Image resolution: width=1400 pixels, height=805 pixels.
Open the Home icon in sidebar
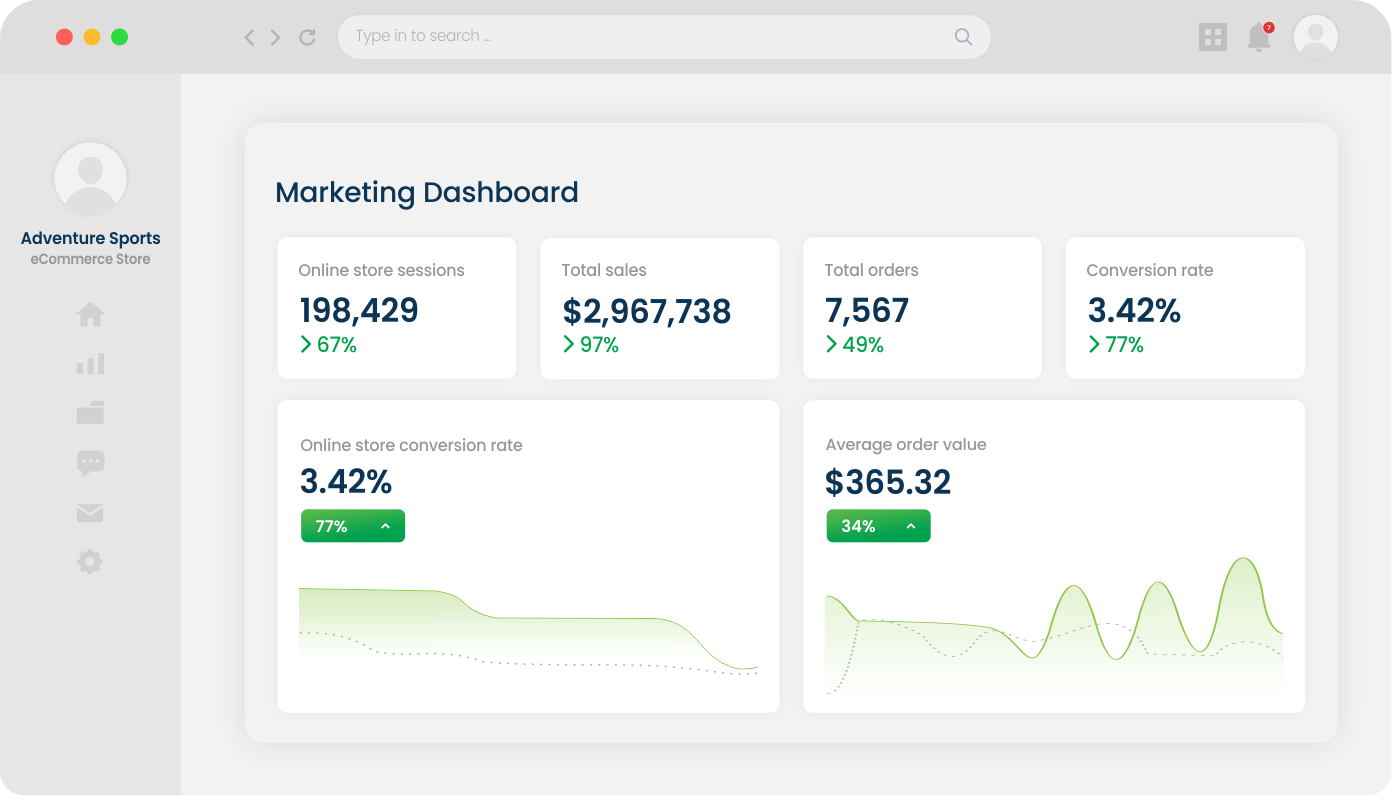(90, 315)
